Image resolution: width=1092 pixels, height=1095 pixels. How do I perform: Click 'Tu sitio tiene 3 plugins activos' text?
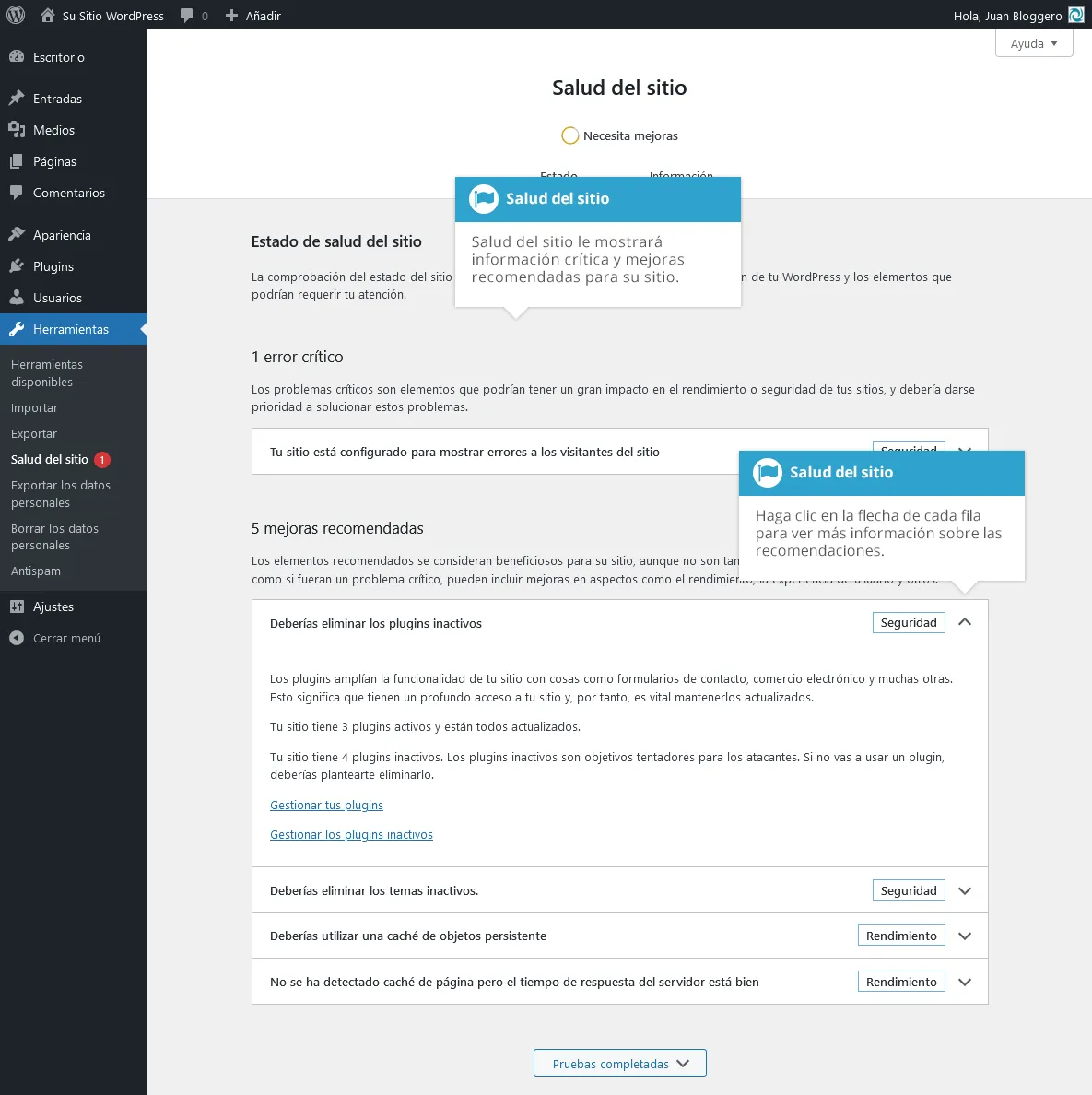click(x=425, y=727)
